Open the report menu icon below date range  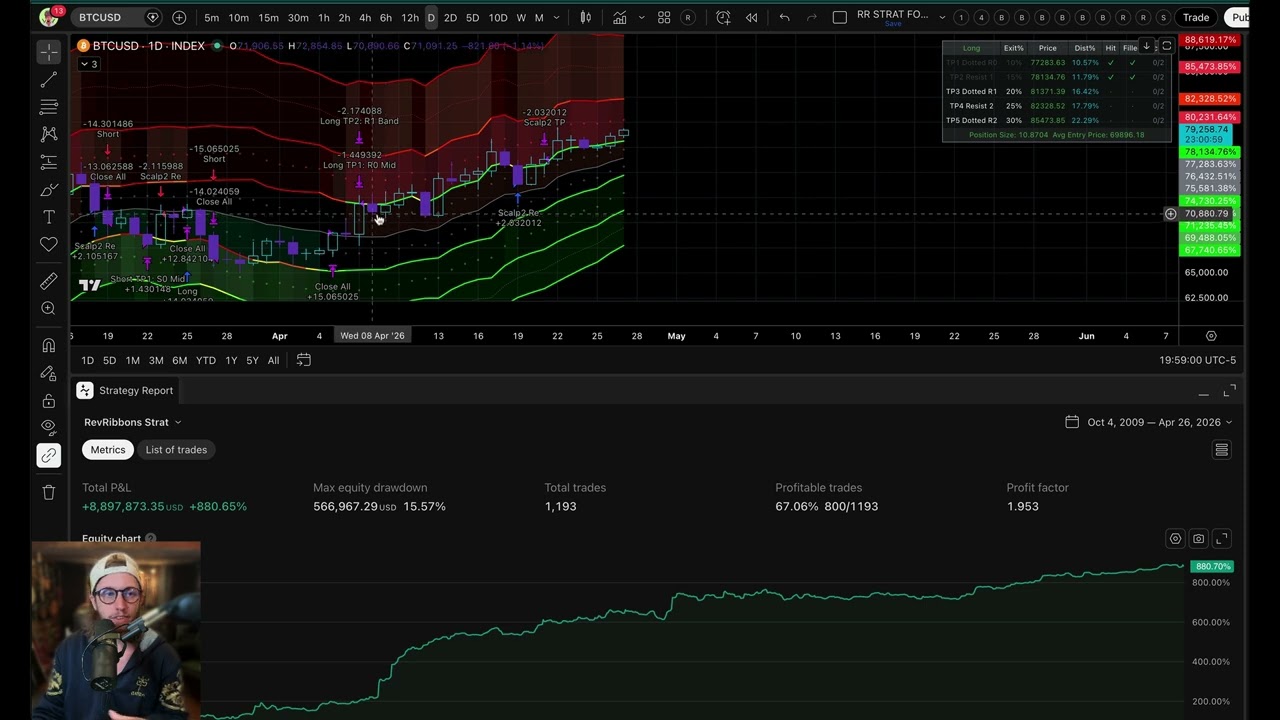pyautogui.click(x=1221, y=450)
